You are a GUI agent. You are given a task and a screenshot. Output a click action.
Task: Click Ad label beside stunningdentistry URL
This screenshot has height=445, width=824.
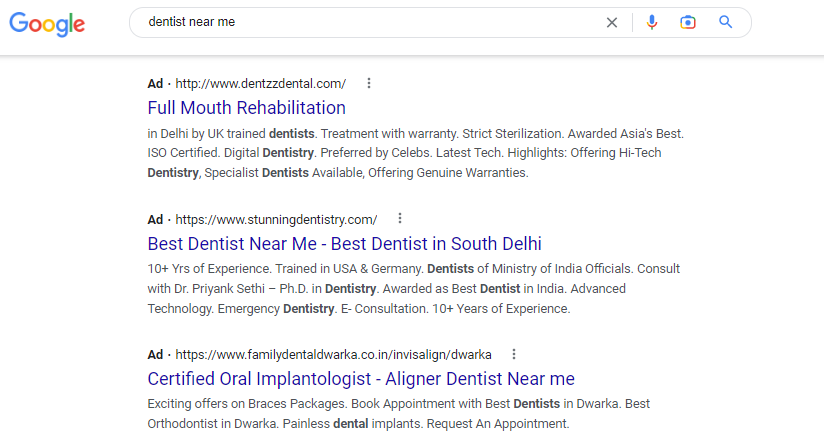155,220
